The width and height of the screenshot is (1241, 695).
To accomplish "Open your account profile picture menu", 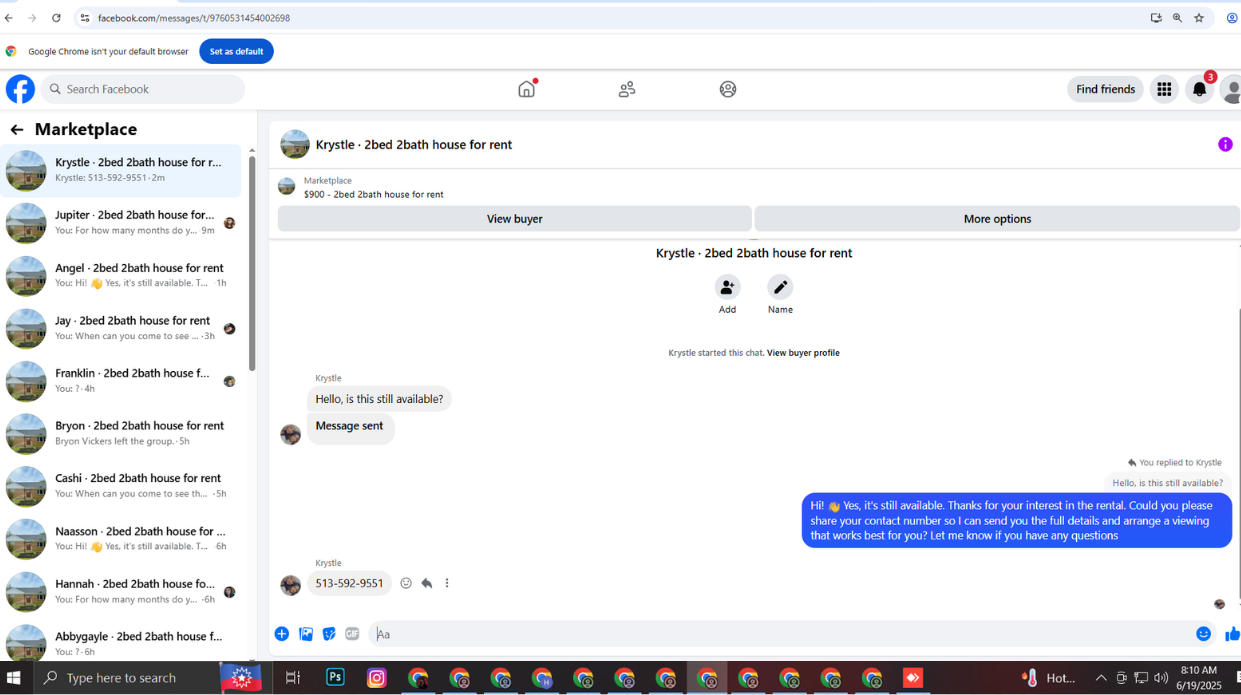I will coord(1231,89).
